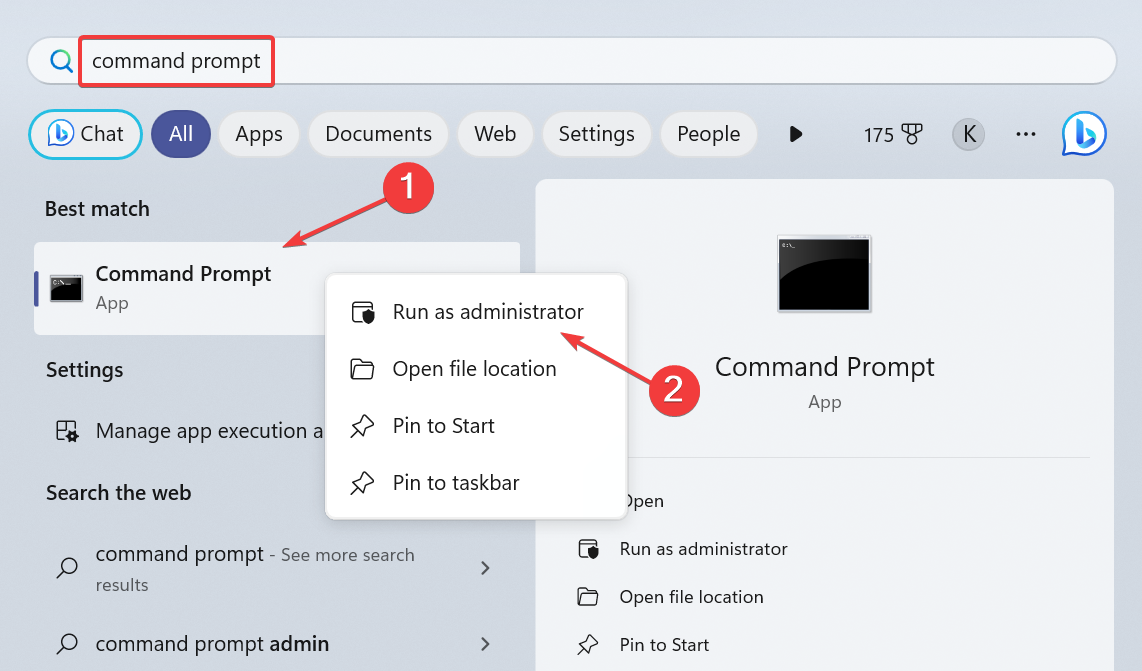
Task: Show more filter tabs with play arrow
Action: pos(796,134)
